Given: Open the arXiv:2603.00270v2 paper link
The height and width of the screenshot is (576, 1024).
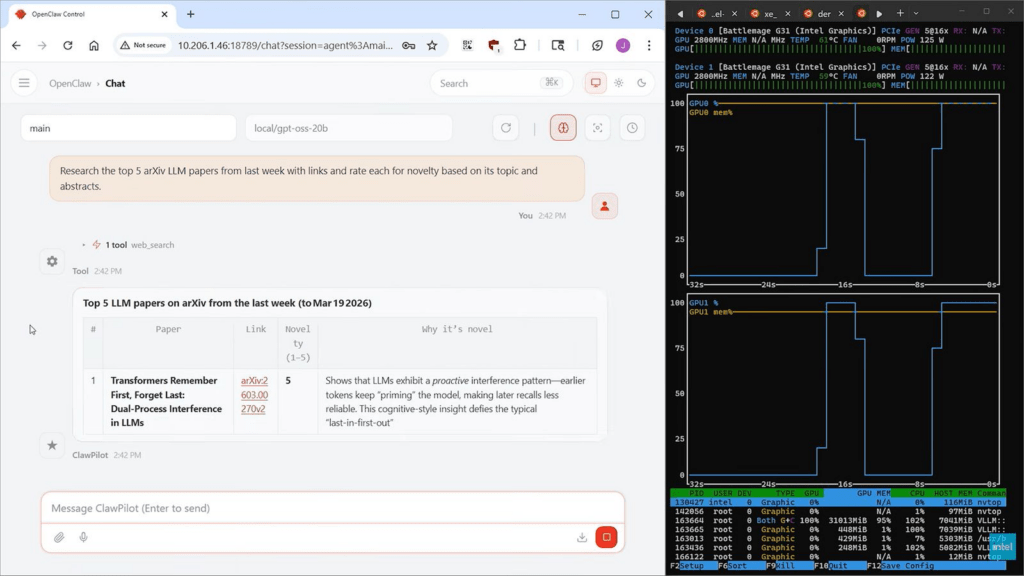Looking at the screenshot, I should (x=254, y=394).
